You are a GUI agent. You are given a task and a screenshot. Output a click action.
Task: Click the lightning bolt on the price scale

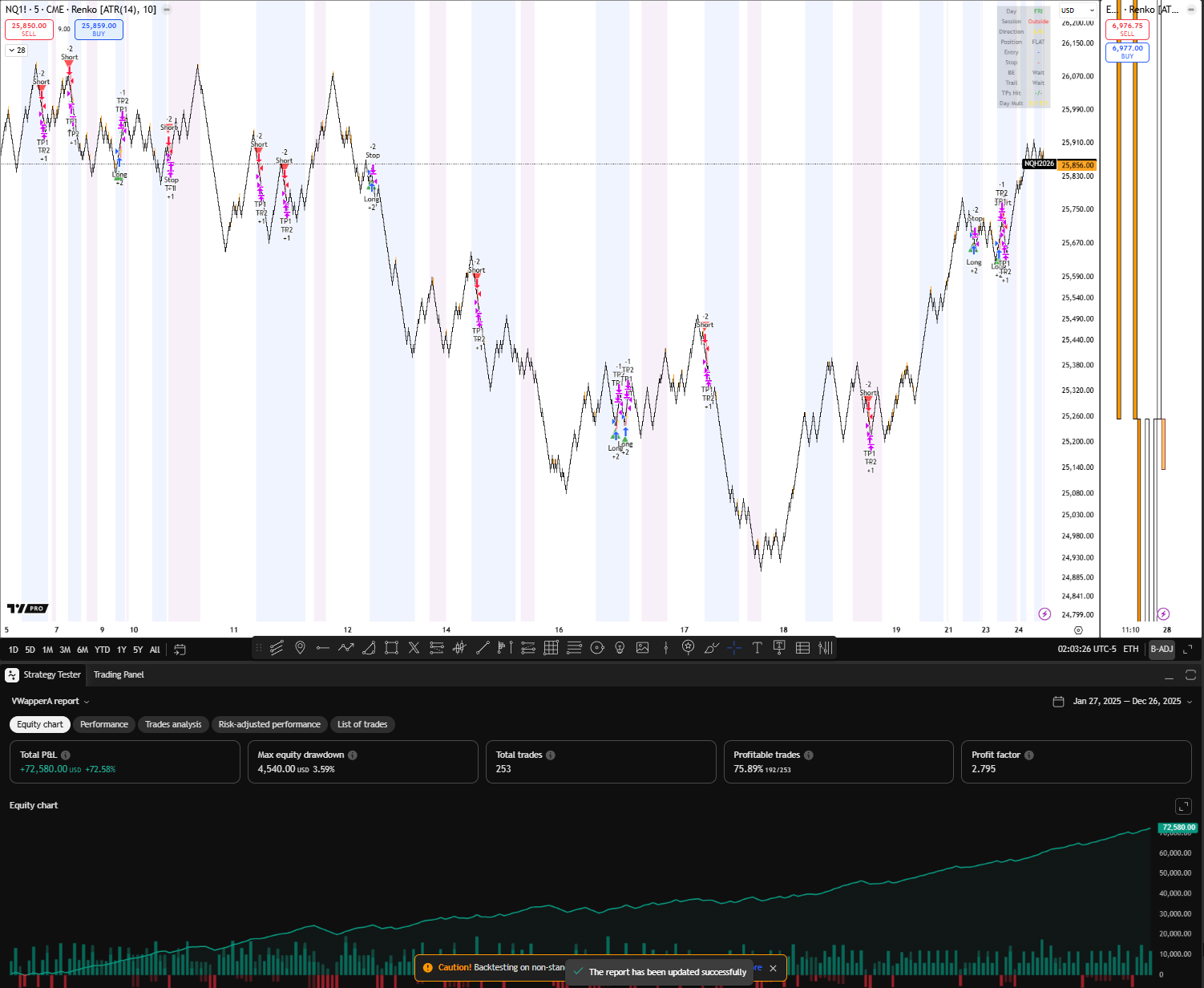coord(1044,613)
